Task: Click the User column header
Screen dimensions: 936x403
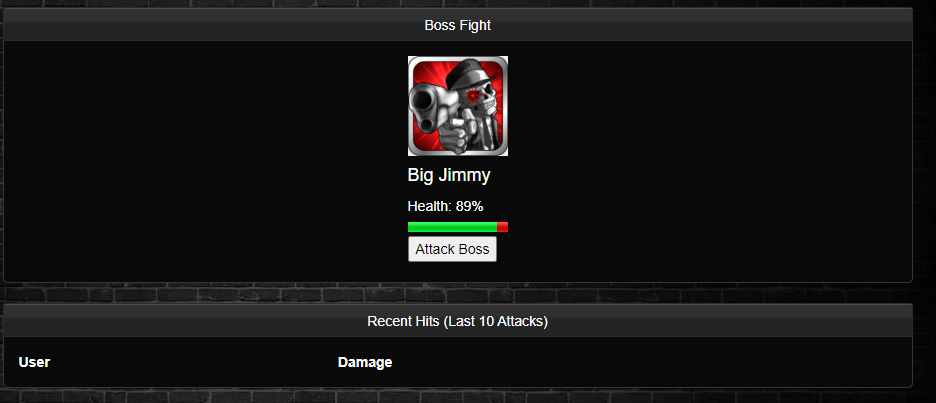Action: (34, 362)
